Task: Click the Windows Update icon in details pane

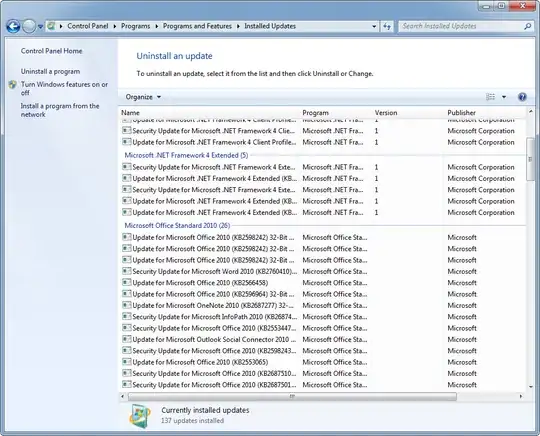Action: (x=140, y=416)
